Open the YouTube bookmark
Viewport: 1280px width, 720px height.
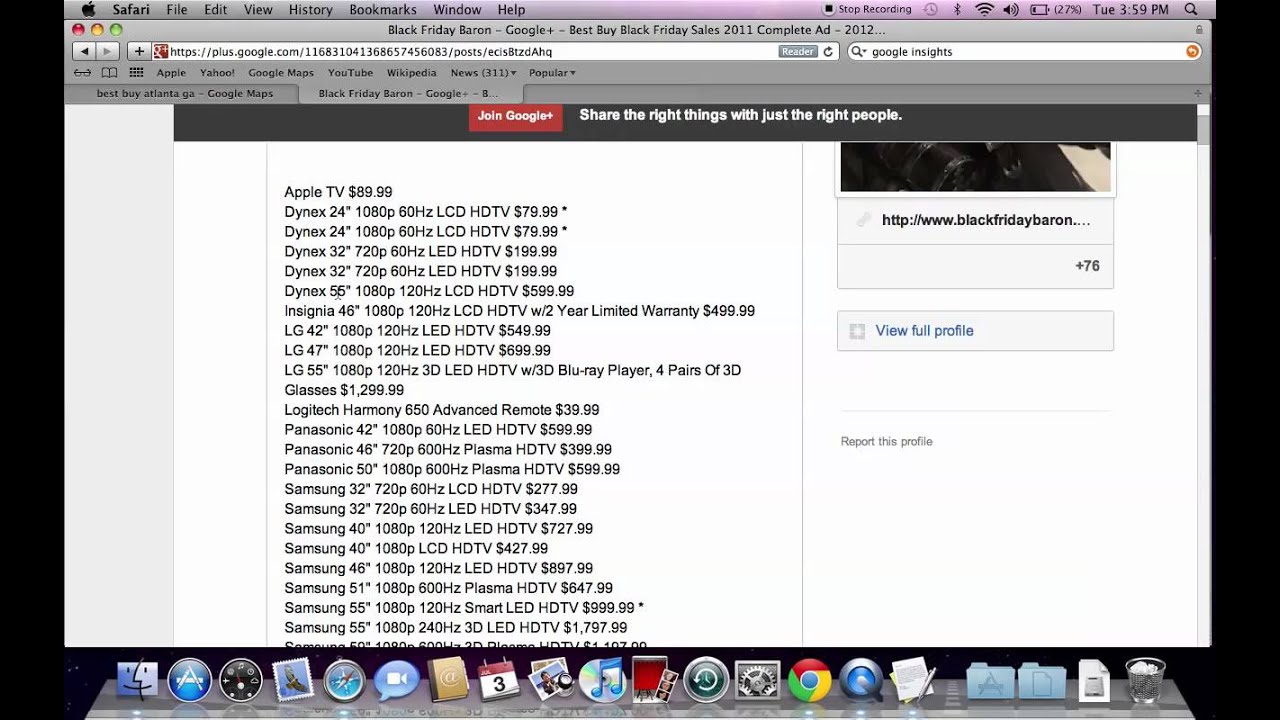coord(350,72)
